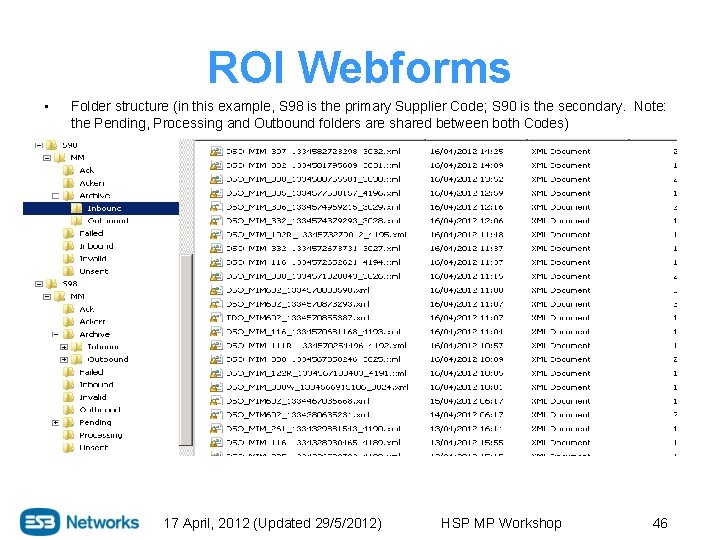The height and width of the screenshot is (540, 720).
Task: Select the Processing folder label
Action: 101,435
